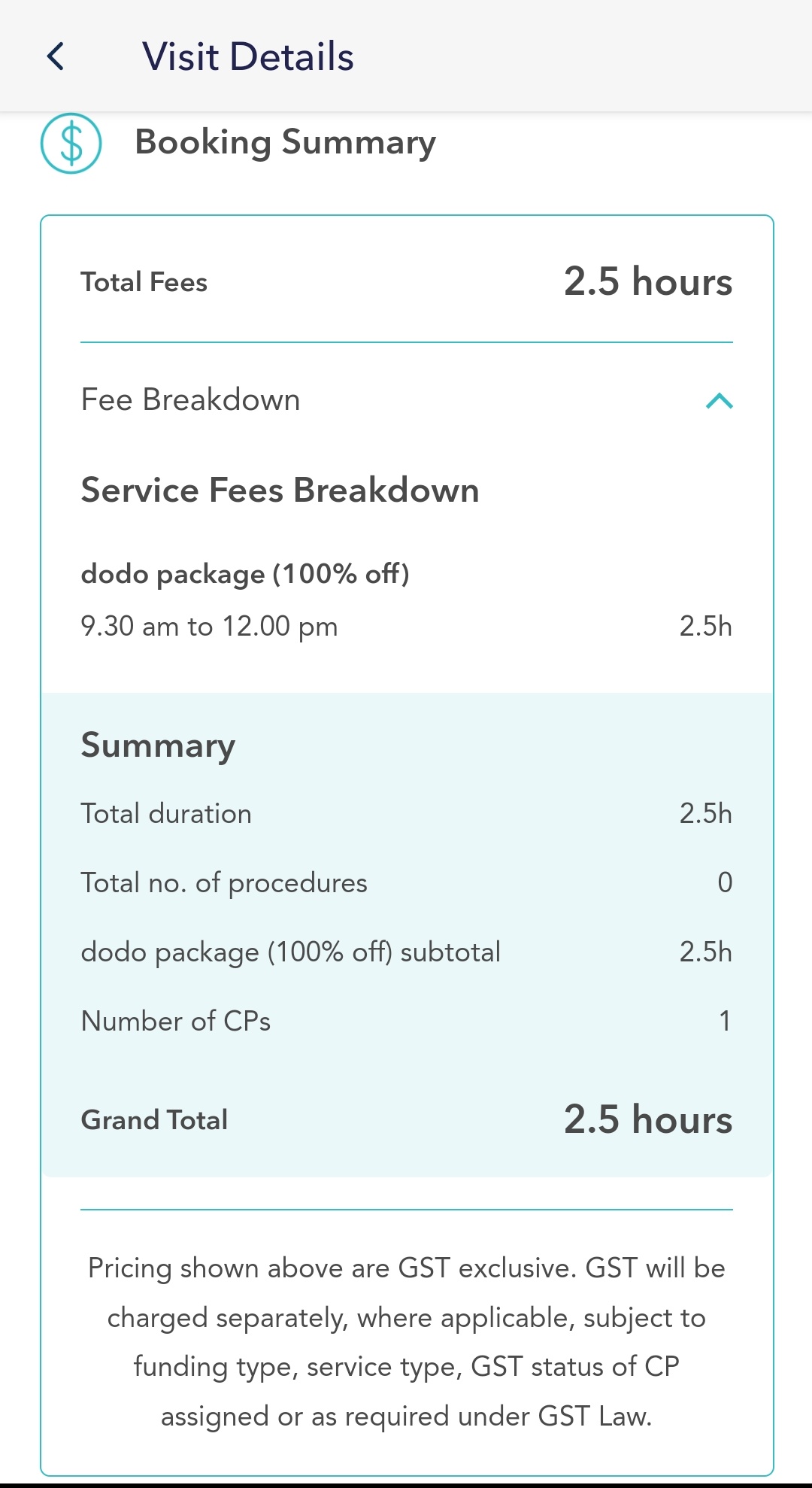Tap the Grand Total label
Screen dimensions: 812x1488
point(154,1119)
